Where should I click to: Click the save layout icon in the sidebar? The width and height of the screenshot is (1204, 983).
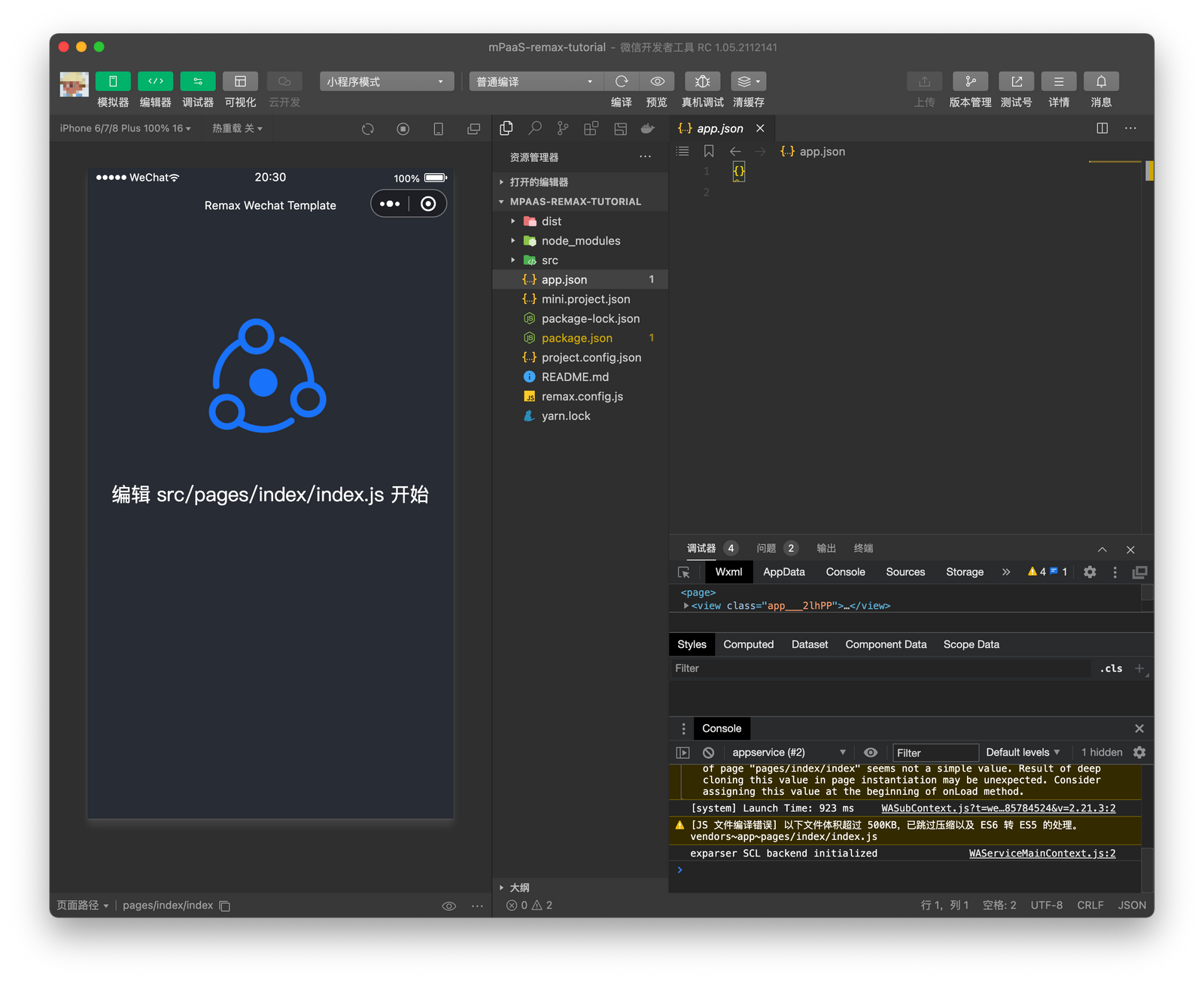pos(620,129)
